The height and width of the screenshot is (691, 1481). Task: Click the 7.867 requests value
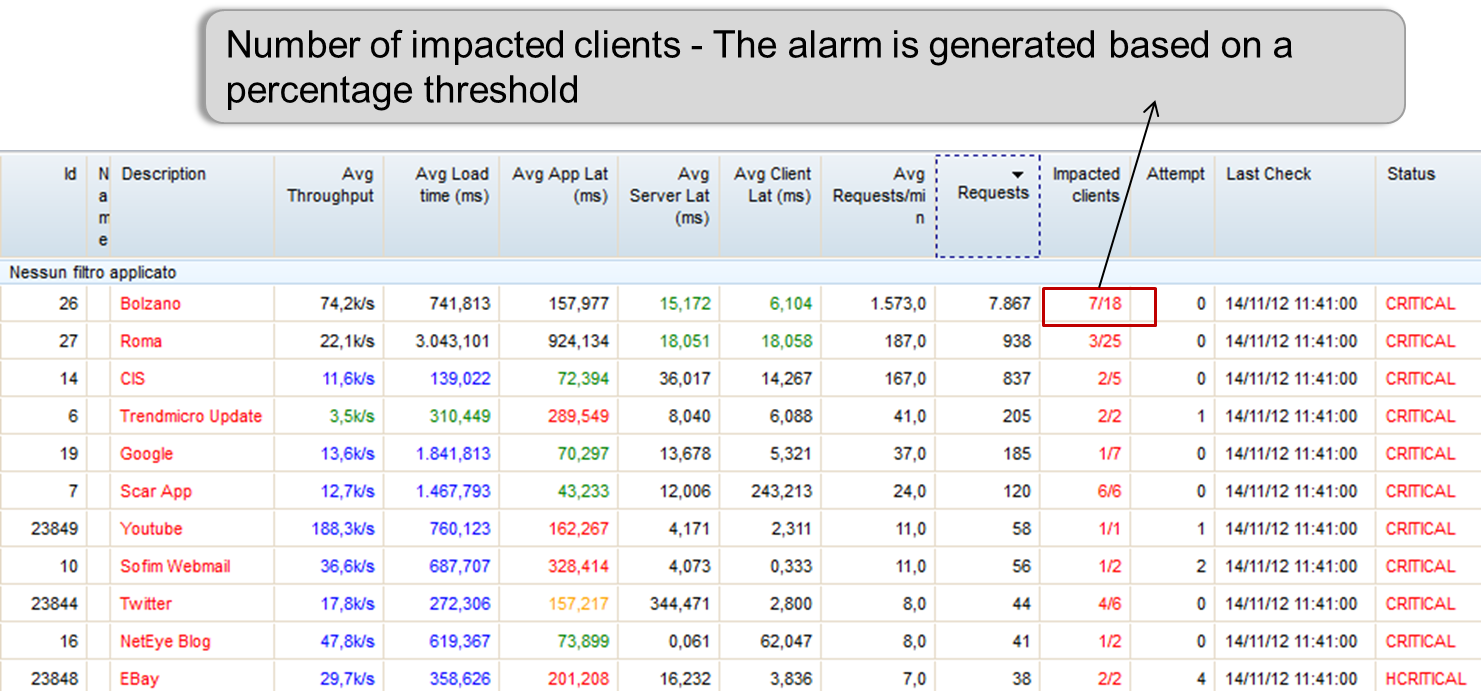click(x=1009, y=304)
